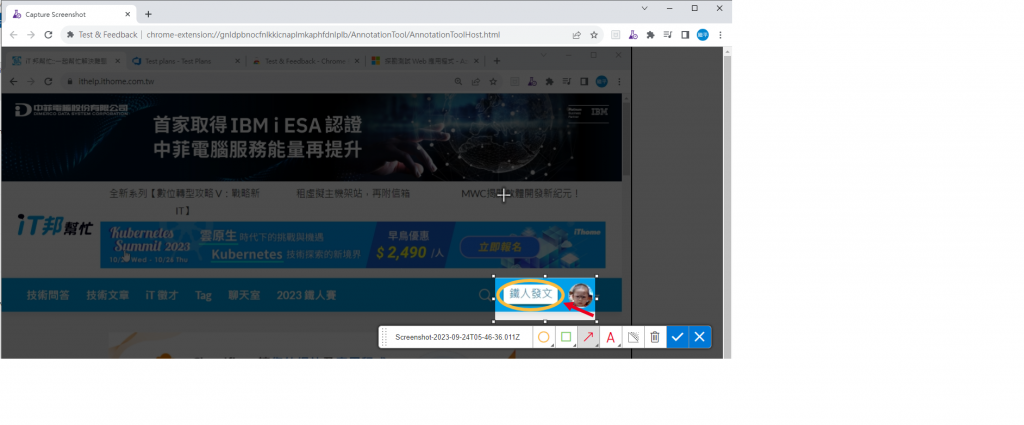The height and width of the screenshot is (425, 1024).
Task: Click the share page icon in address bar
Action: (577, 35)
